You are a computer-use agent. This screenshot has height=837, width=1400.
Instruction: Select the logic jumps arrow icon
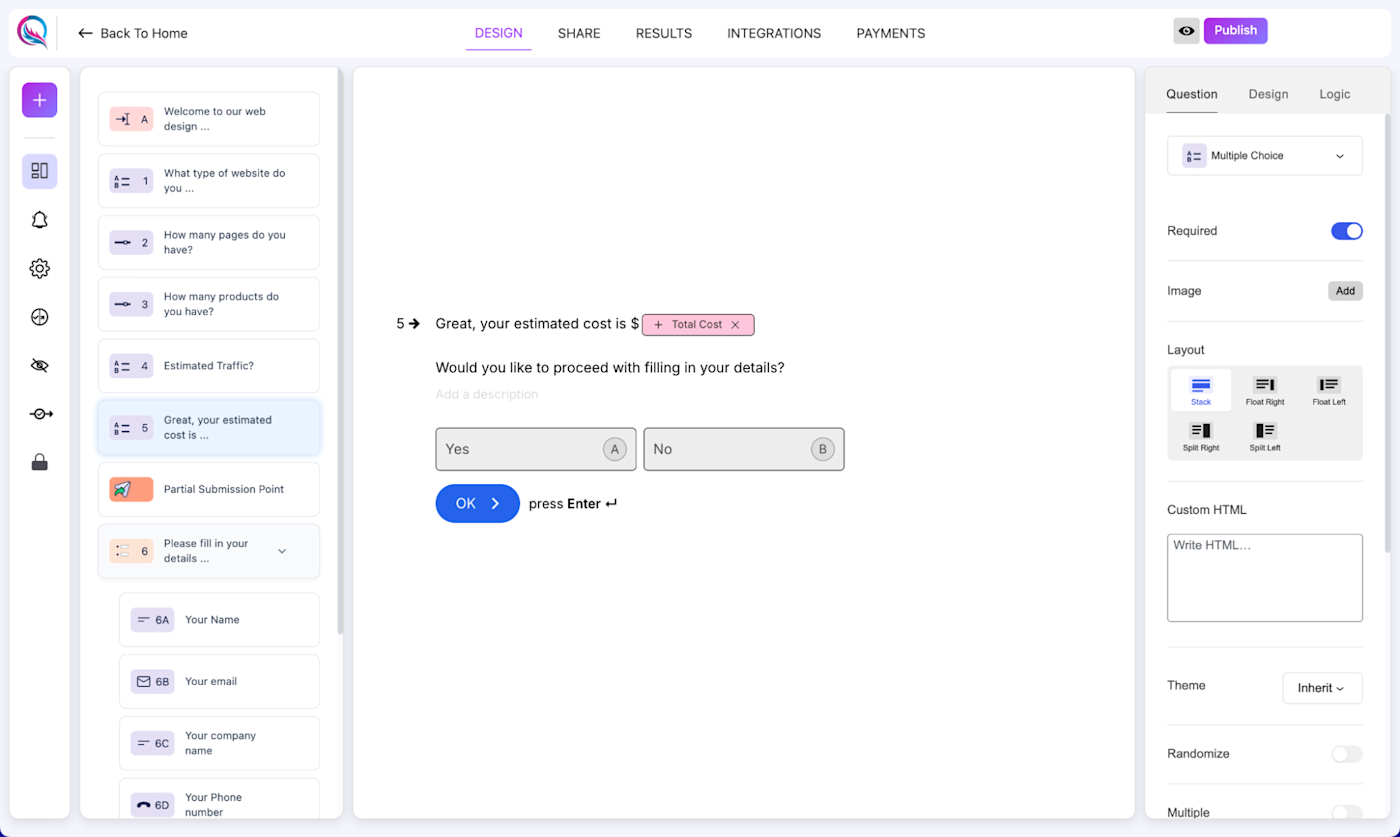39,413
